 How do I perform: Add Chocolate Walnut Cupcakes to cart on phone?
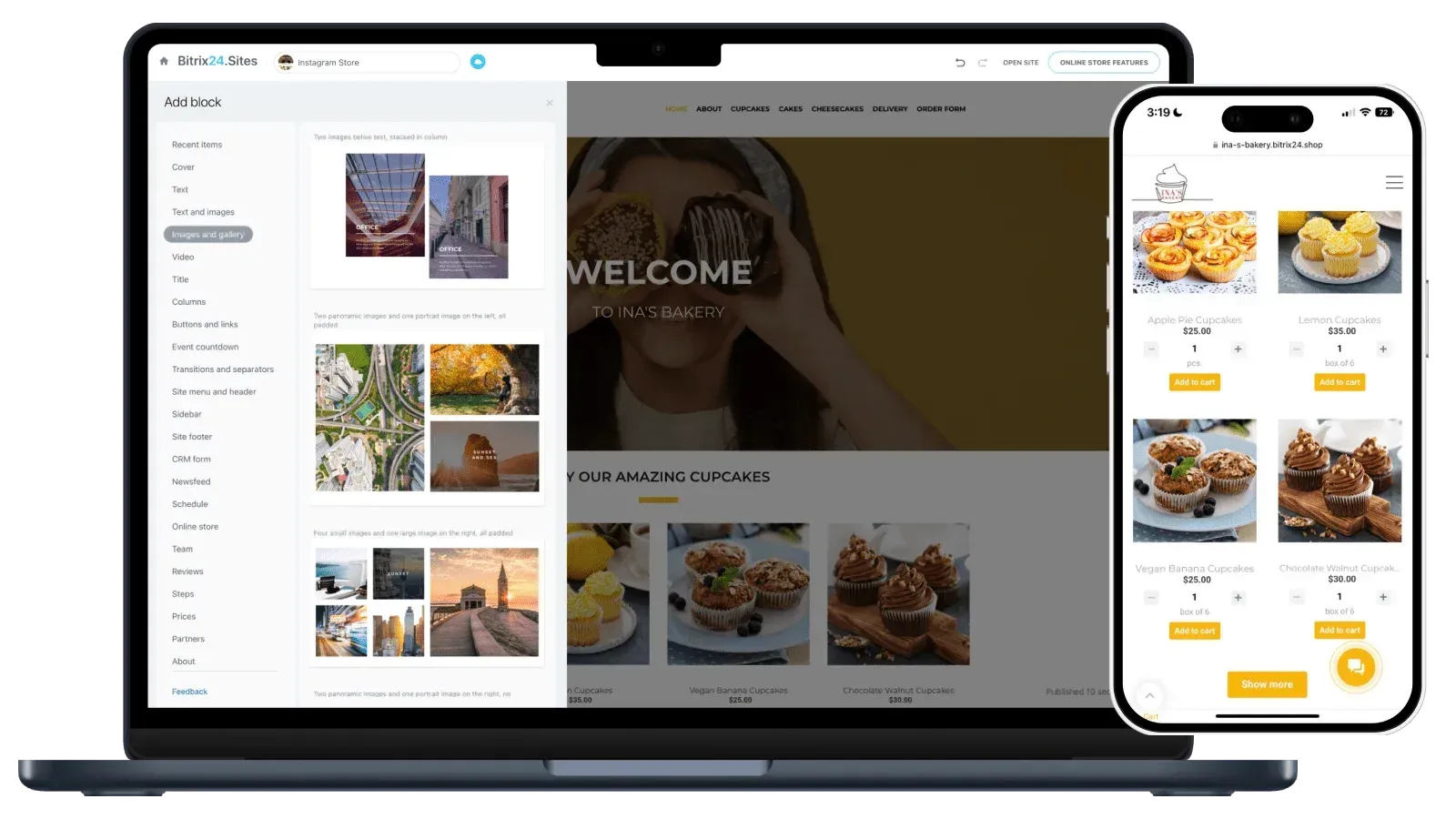[1340, 631]
